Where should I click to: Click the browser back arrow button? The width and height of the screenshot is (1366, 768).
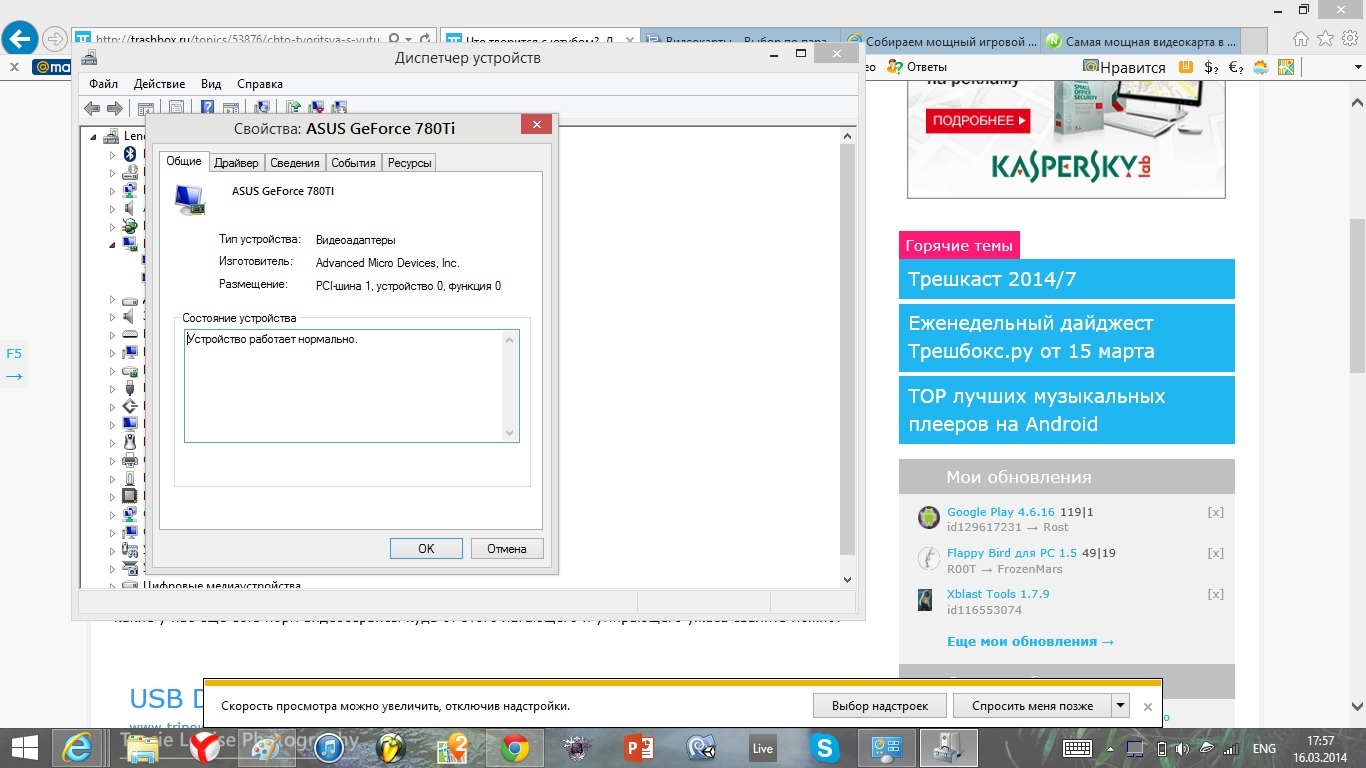click(20, 39)
